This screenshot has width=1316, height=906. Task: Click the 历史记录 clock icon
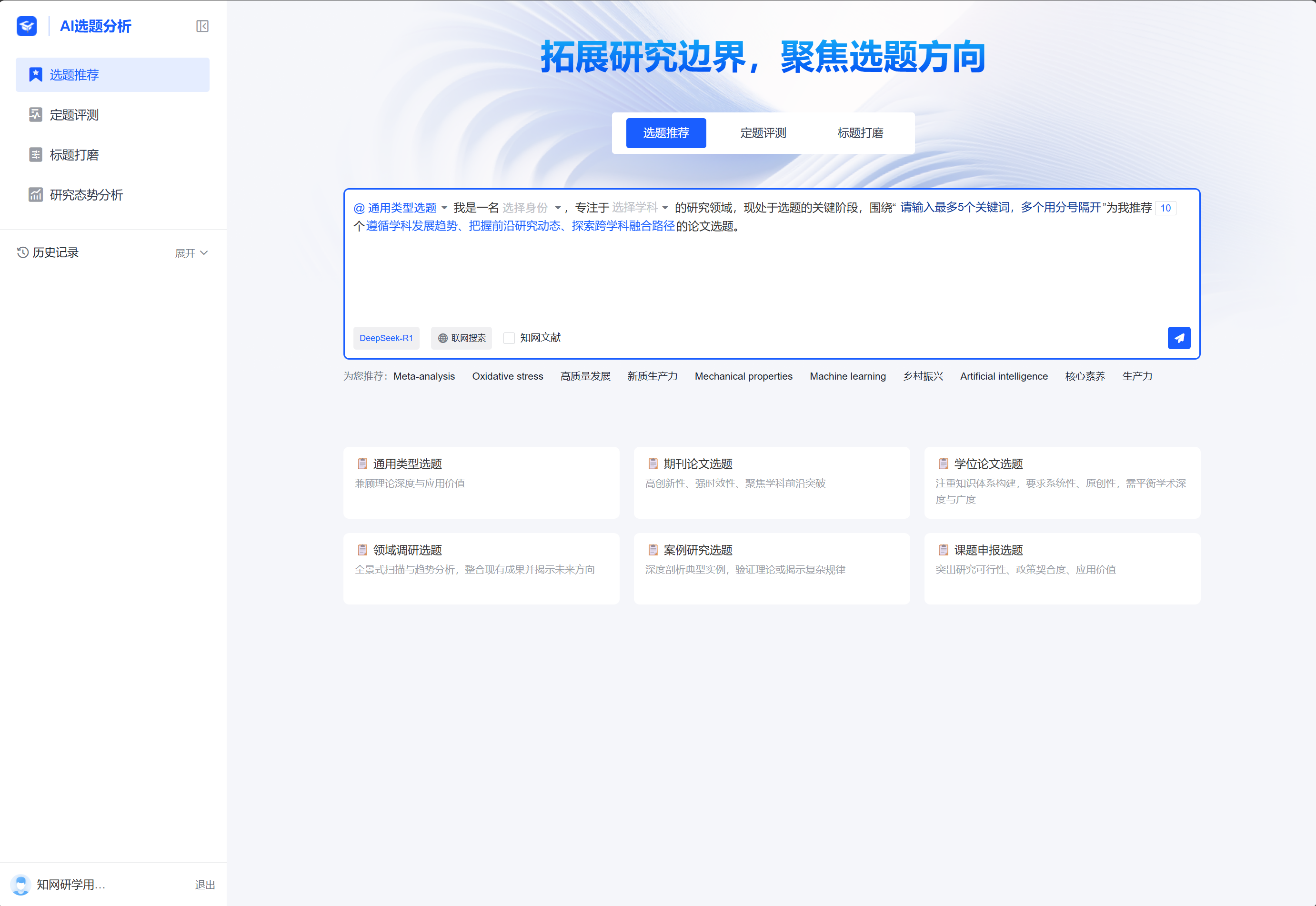point(23,252)
